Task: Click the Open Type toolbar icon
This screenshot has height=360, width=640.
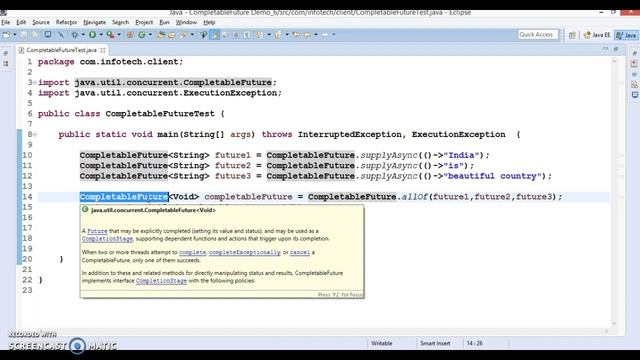Action: click(161, 35)
